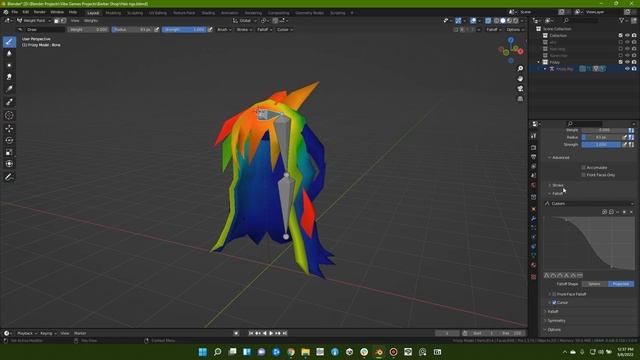Toggle camera view with camera icon
The width and height of the screenshot is (640, 360).
pyautogui.click(x=520, y=89)
